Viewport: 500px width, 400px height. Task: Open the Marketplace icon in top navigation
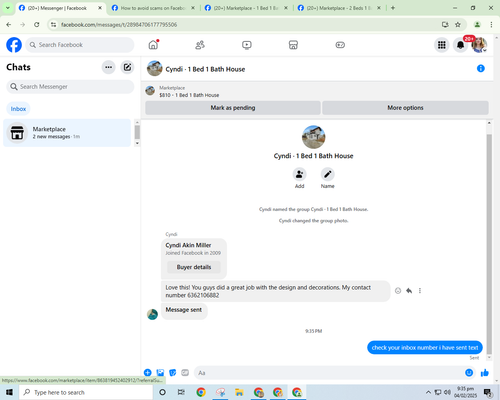[x=293, y=45]
